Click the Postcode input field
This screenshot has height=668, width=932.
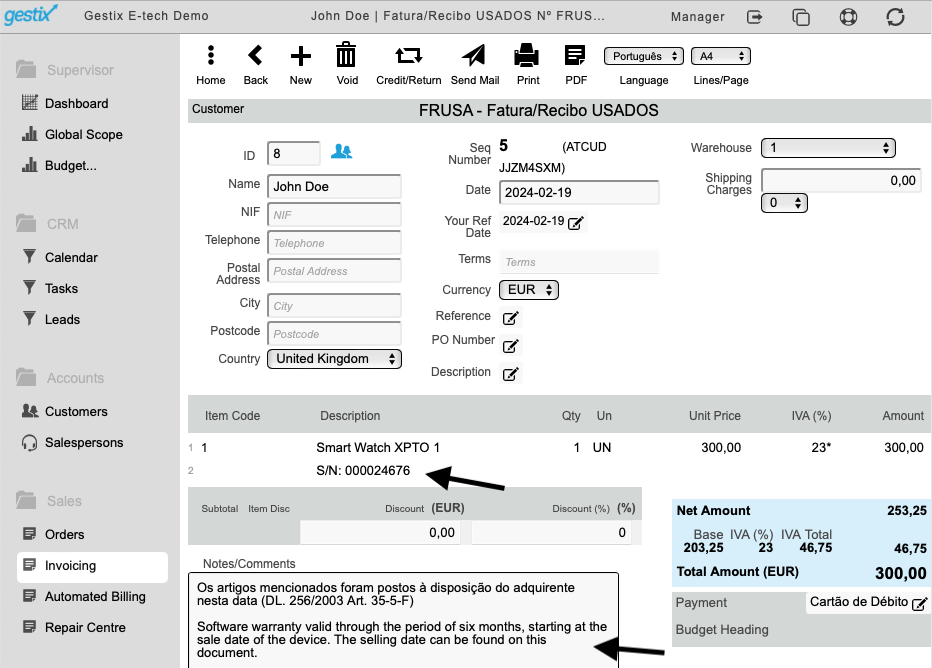(x=334, y=333)
